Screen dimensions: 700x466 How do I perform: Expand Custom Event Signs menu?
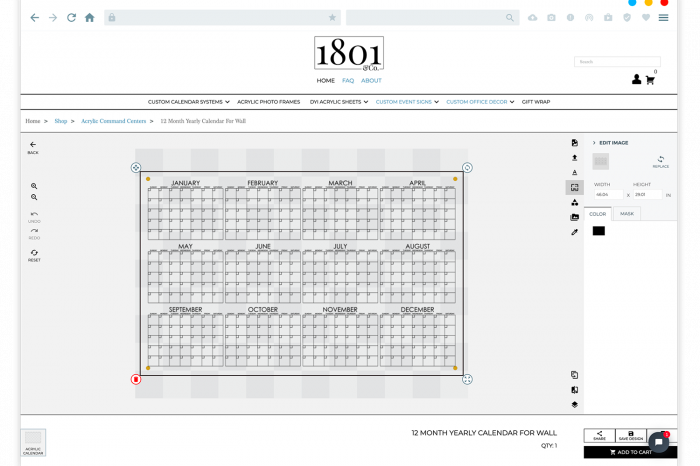407,102
